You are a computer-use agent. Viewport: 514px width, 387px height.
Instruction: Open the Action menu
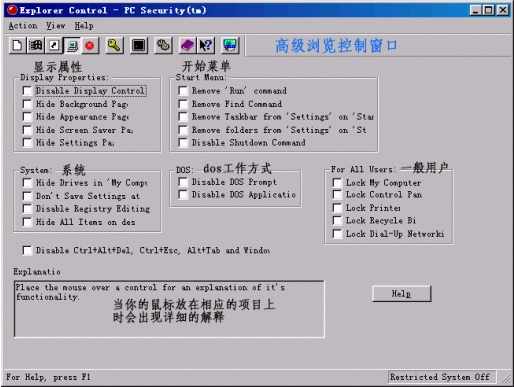click(23, 26)
